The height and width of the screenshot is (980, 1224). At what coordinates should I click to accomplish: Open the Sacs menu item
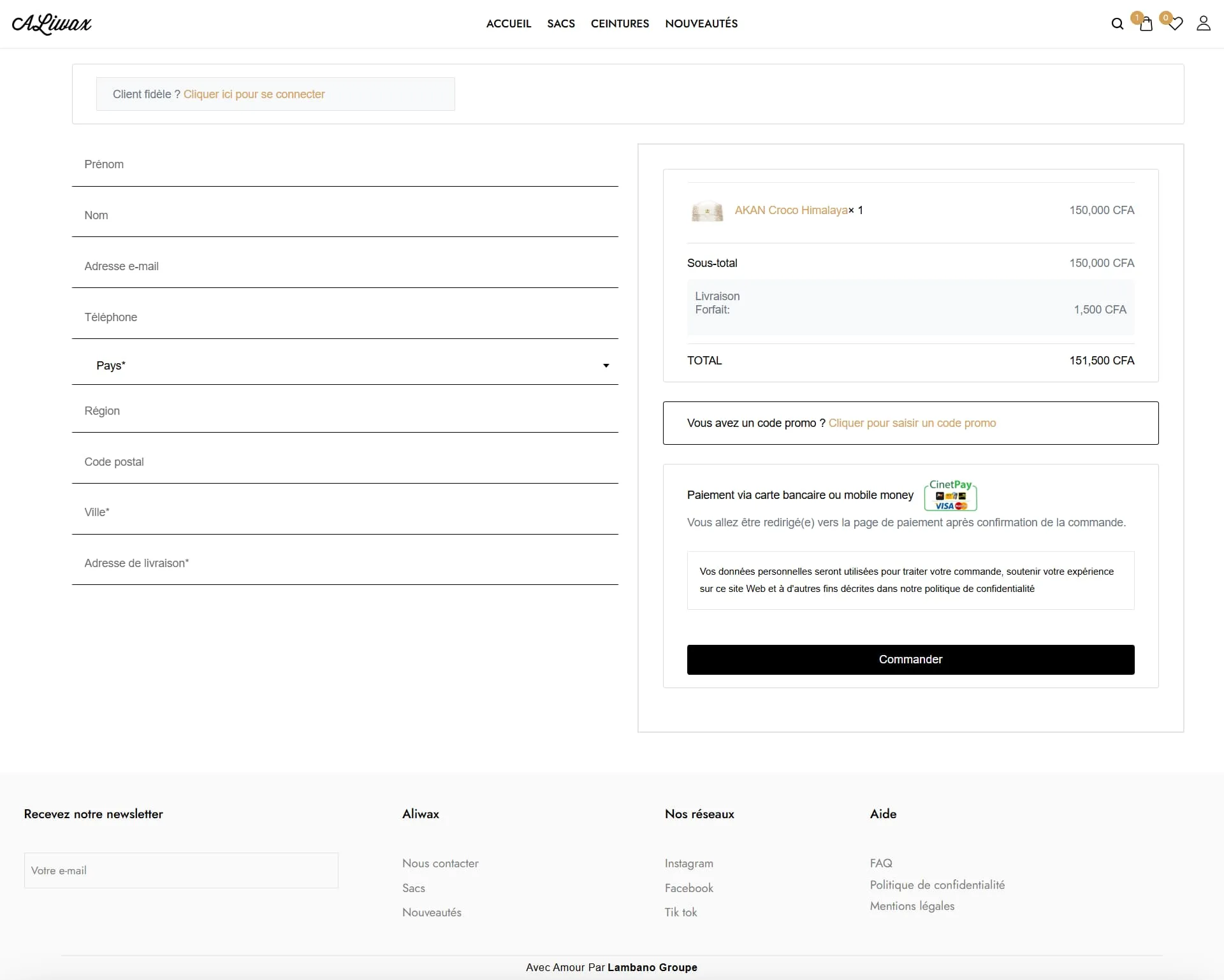(560, 24)
